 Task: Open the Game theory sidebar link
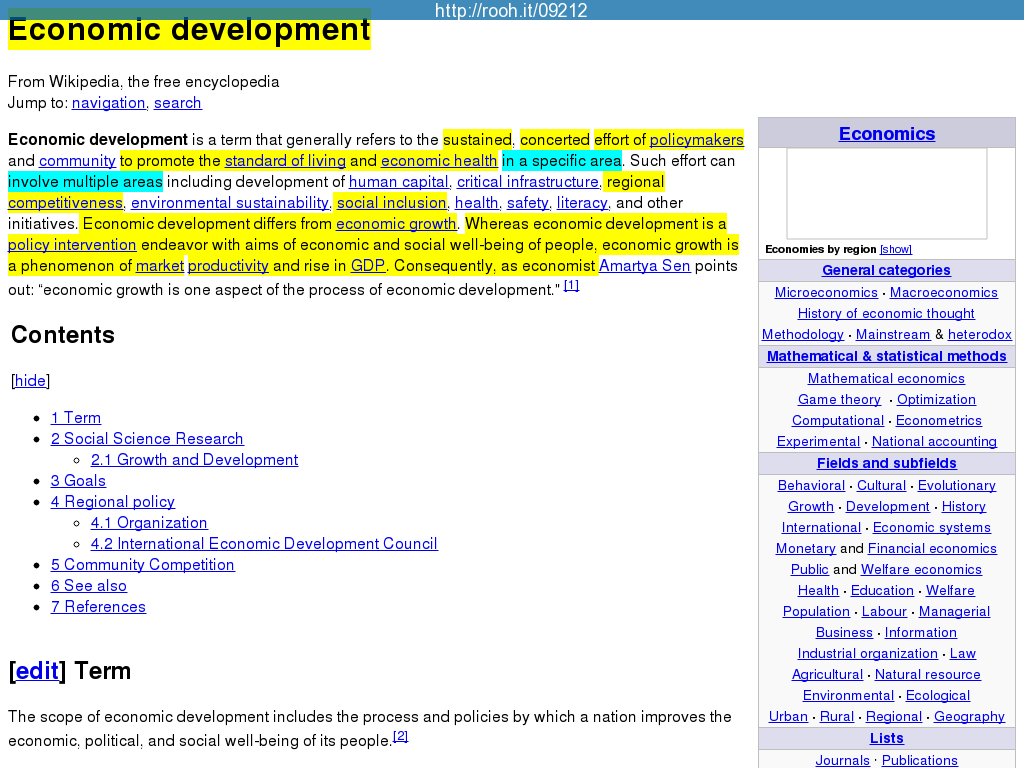pyautogui.click(x=839, y=400)
